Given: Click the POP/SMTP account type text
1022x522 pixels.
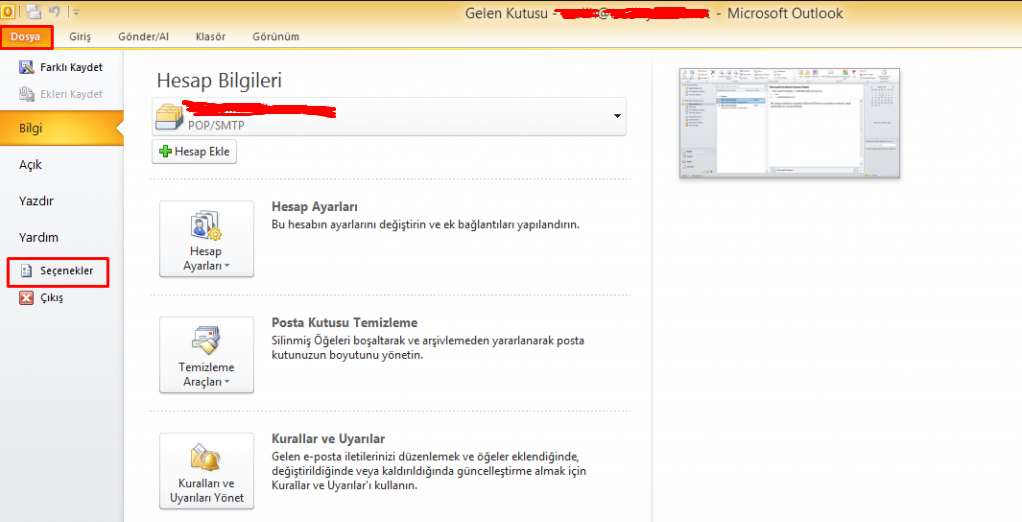Looking at the screenshot, I should point(216,125).
